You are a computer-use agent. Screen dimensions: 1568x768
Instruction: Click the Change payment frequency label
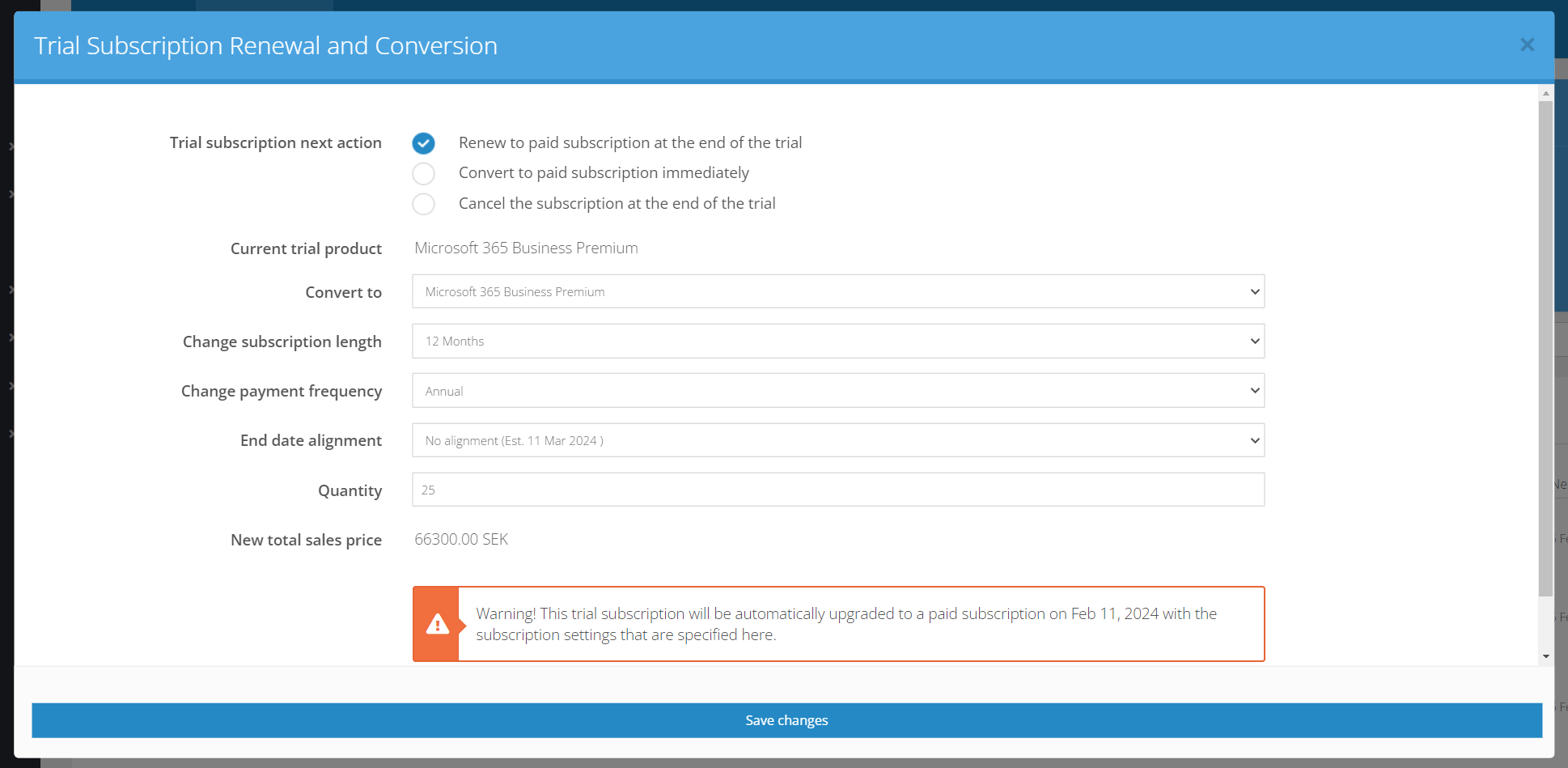pos(282,391)
